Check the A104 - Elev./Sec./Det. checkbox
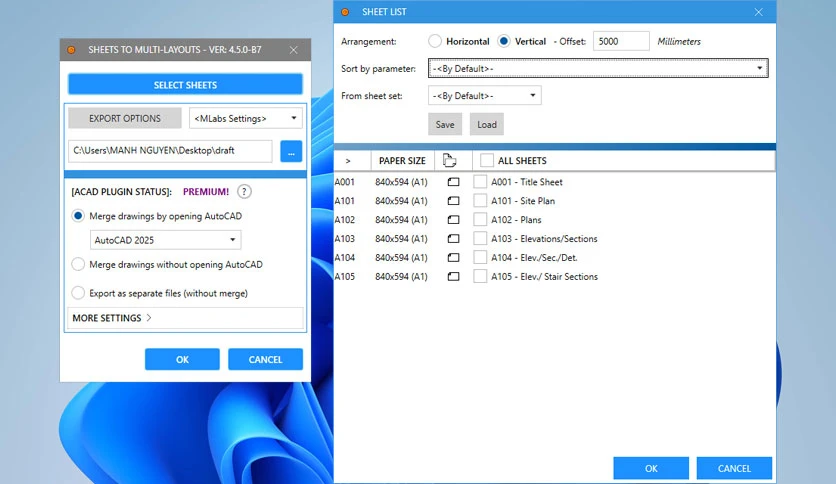 point(480,257)
